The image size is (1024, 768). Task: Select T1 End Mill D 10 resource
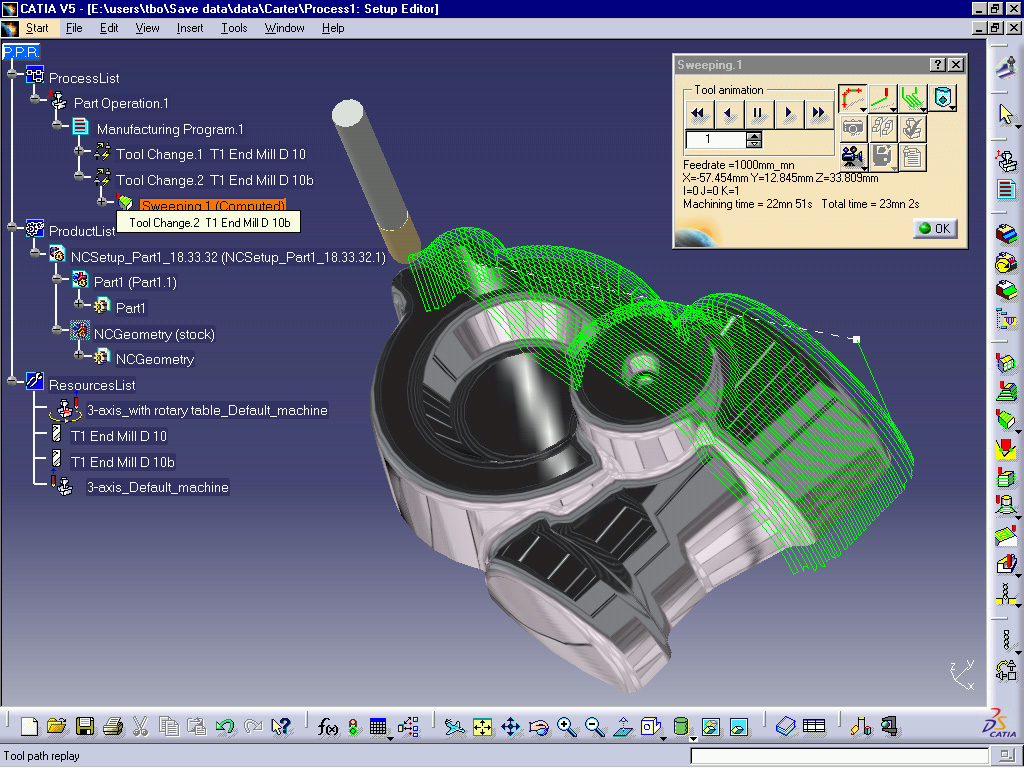119,436
